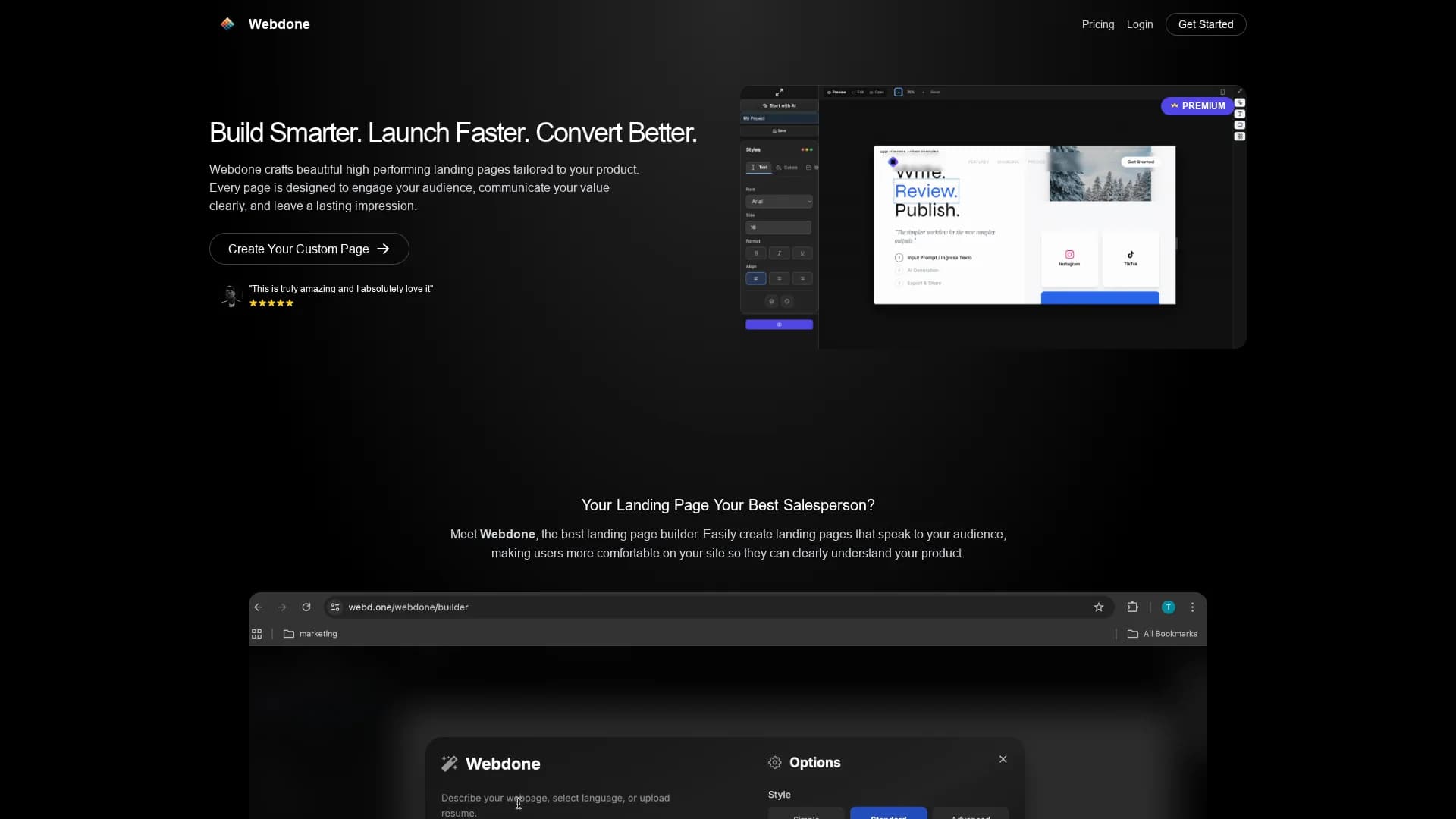Toggle Italic formatting in Styles panel
Screen dimensions: 1456x819
(779, 253)
